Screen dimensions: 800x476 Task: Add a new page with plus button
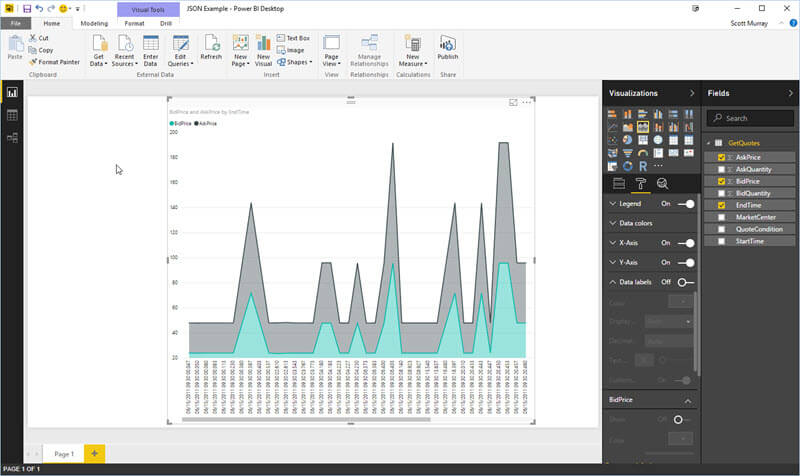pyautogui.click(x=94, y=454)
